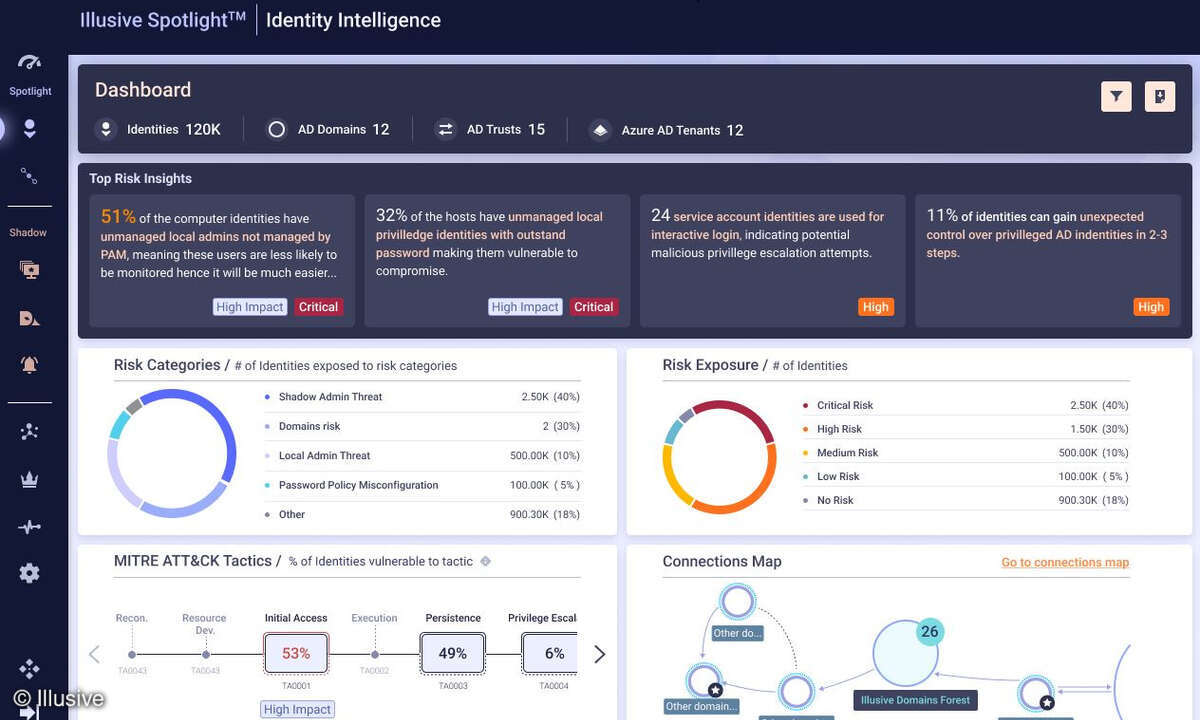1200x720 pixels.
Task: Select High Risk legend row
Action: click(x=965, y=429)
